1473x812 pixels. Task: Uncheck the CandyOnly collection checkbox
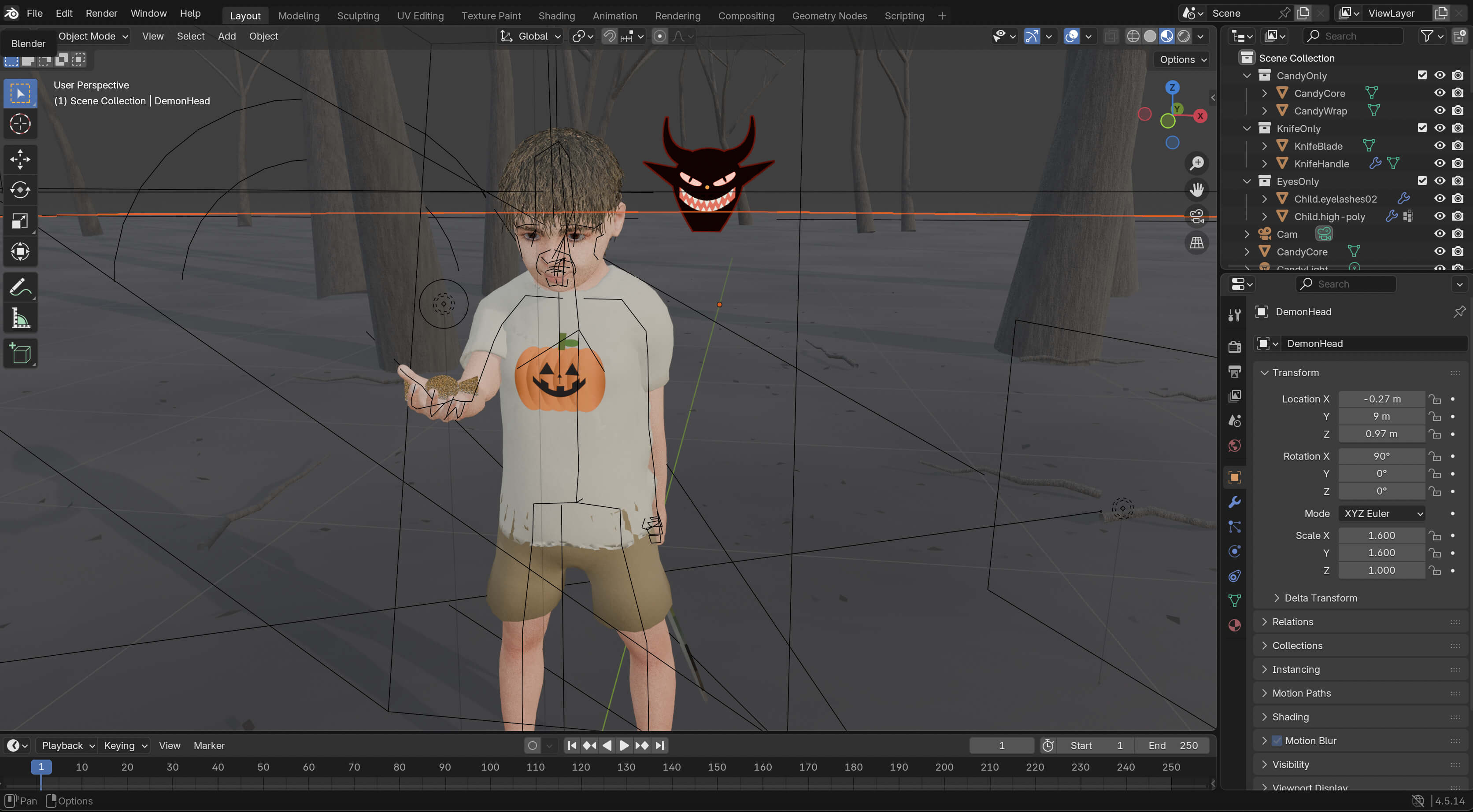point(1422,75)
